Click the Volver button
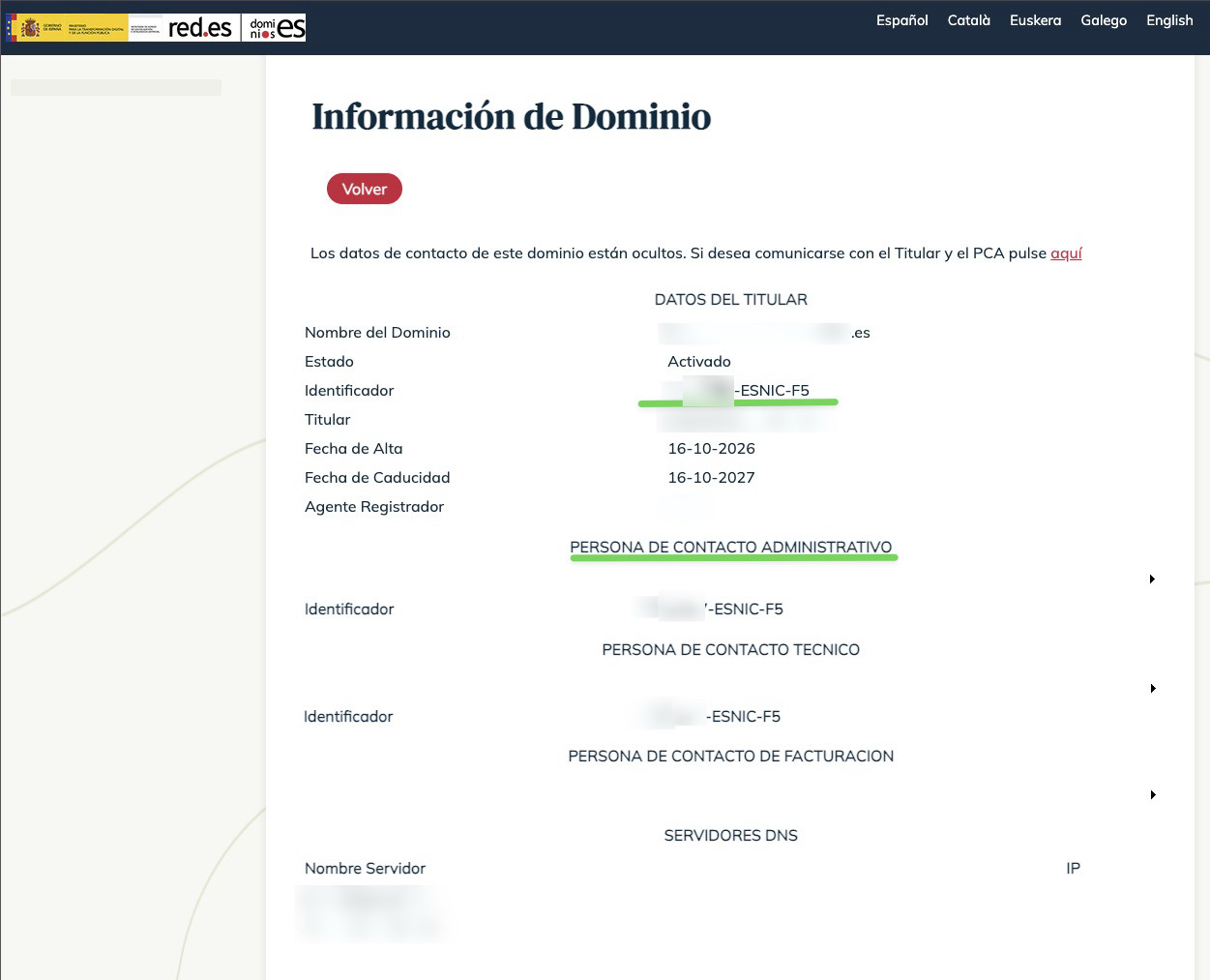This screenshot has height=980, width=1210. coord(365,190)
